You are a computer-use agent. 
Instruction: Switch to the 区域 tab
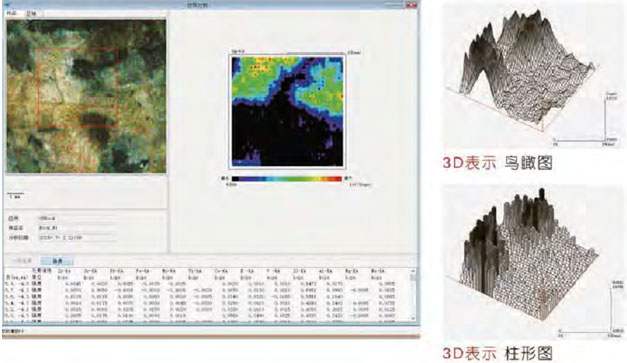click(x=31, y=13)
